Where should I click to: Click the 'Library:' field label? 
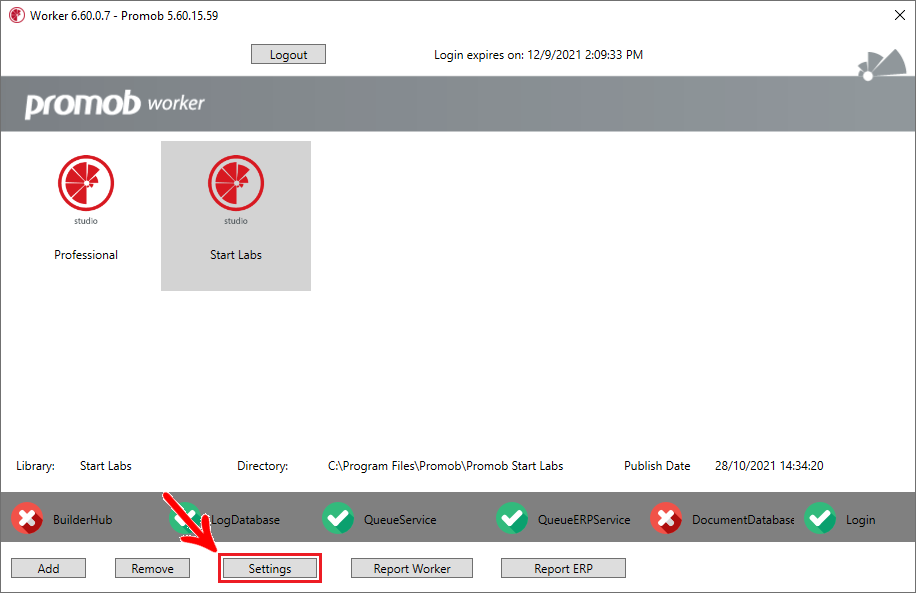coord(35,466)
